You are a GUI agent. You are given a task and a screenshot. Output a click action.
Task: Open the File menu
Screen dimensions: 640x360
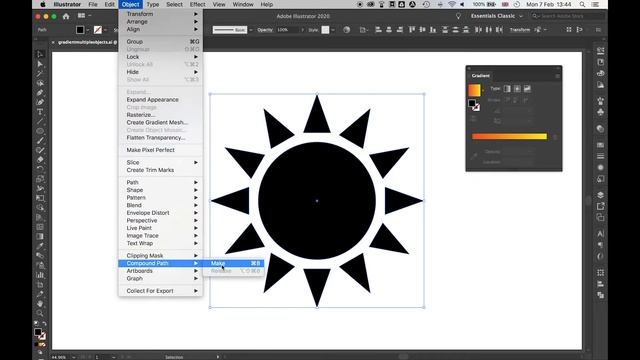tap(93, 4)
